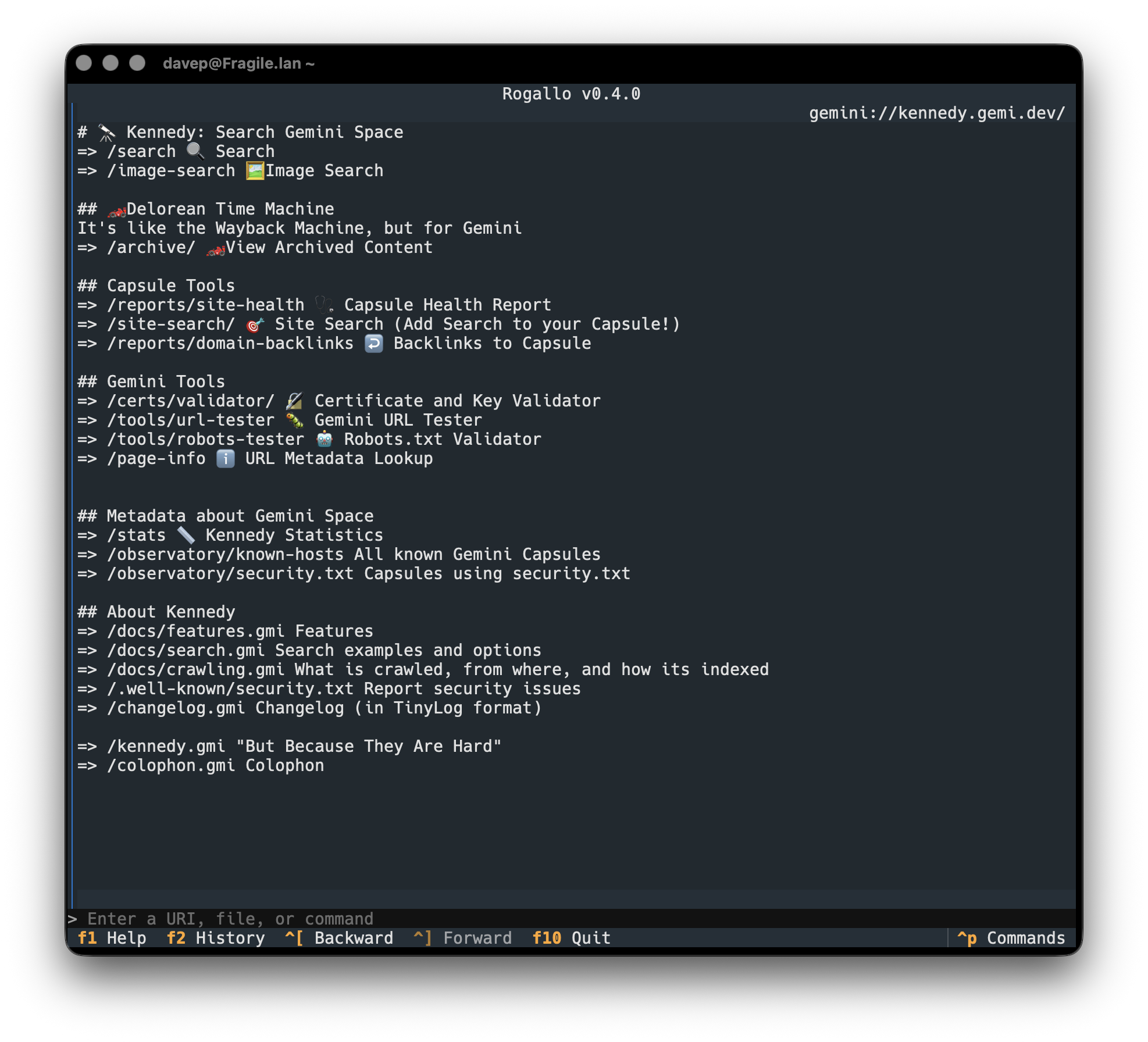Open the /colophon.gmi Colophon link
This screenshot has height=1042, width=1148.
[201, 766]
